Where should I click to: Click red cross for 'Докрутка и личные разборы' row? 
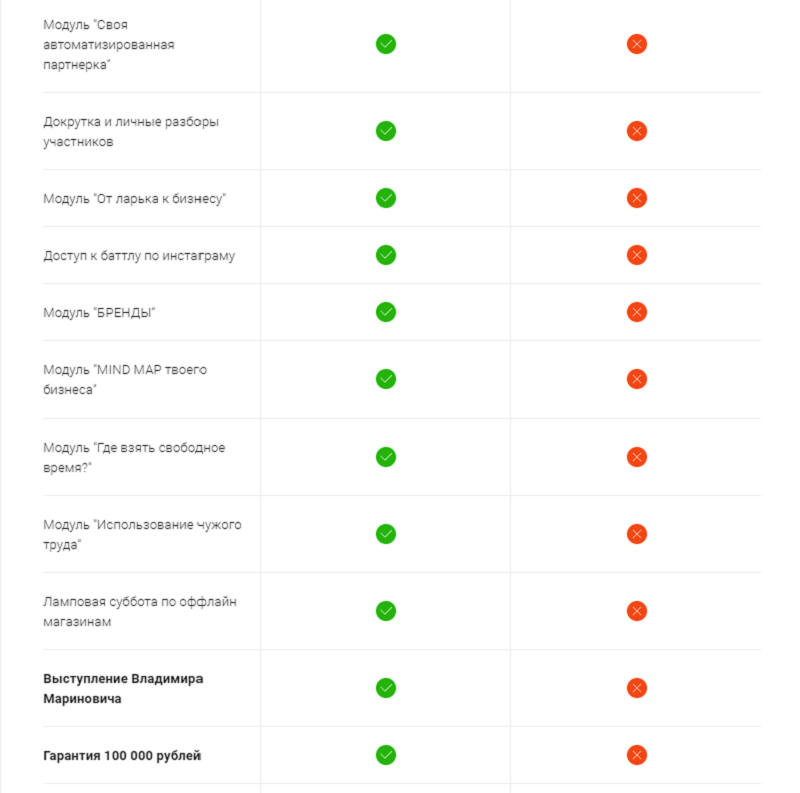click(x=636, y=131)
